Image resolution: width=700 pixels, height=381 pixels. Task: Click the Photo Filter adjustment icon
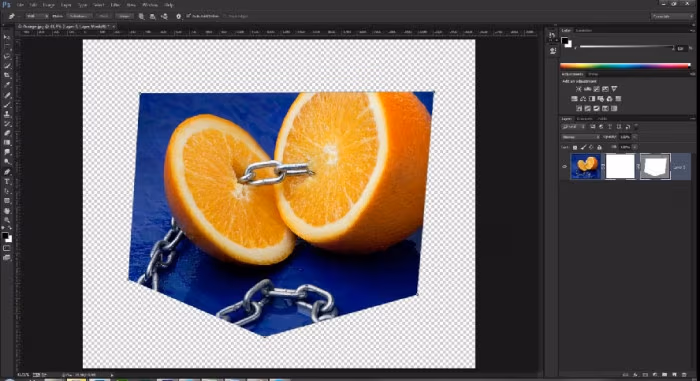point(601,99)
